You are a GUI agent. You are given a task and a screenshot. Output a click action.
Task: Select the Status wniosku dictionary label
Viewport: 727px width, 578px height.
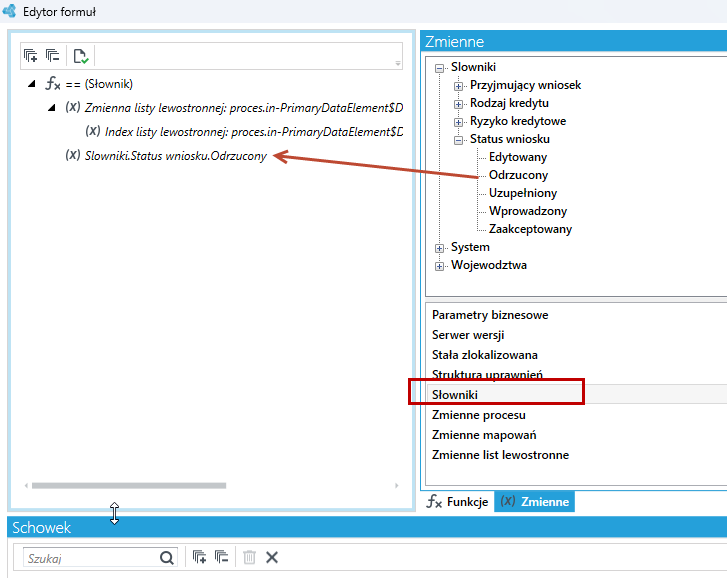(510, 140)
